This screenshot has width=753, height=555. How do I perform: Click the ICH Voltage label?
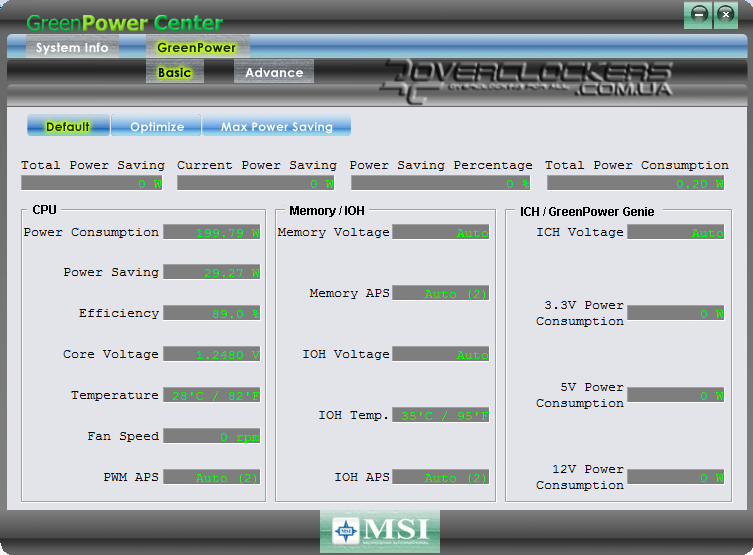[x=580, y=232]
